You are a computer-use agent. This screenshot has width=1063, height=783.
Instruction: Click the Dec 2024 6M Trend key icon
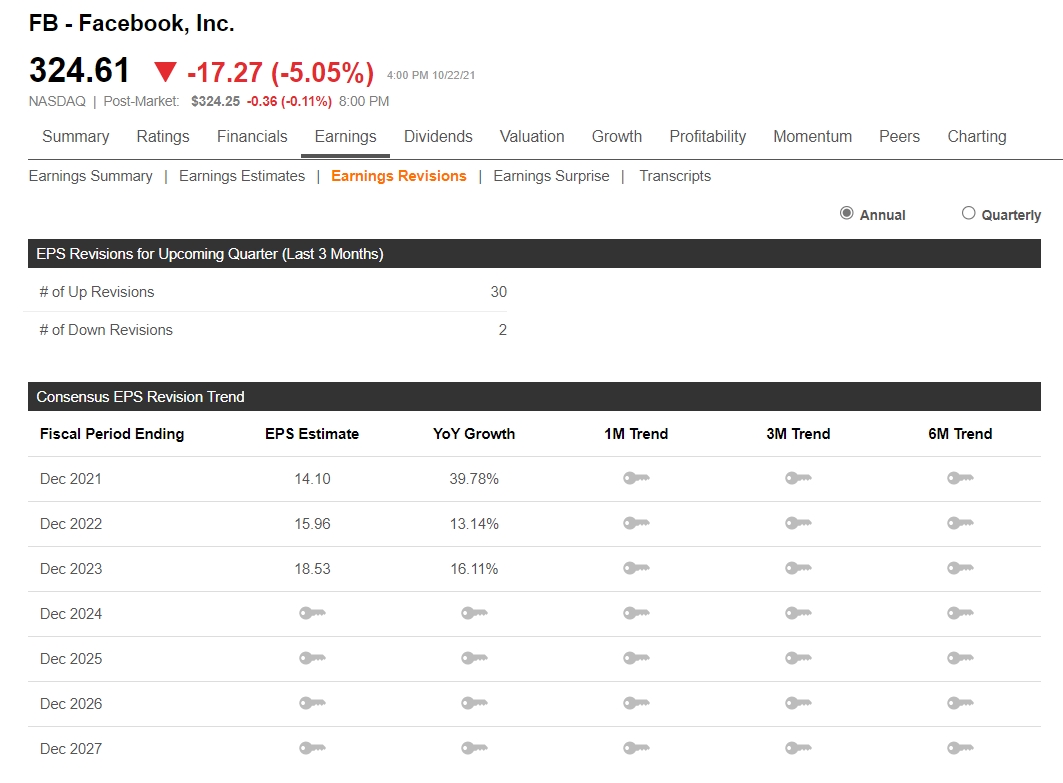click(960, 613)
